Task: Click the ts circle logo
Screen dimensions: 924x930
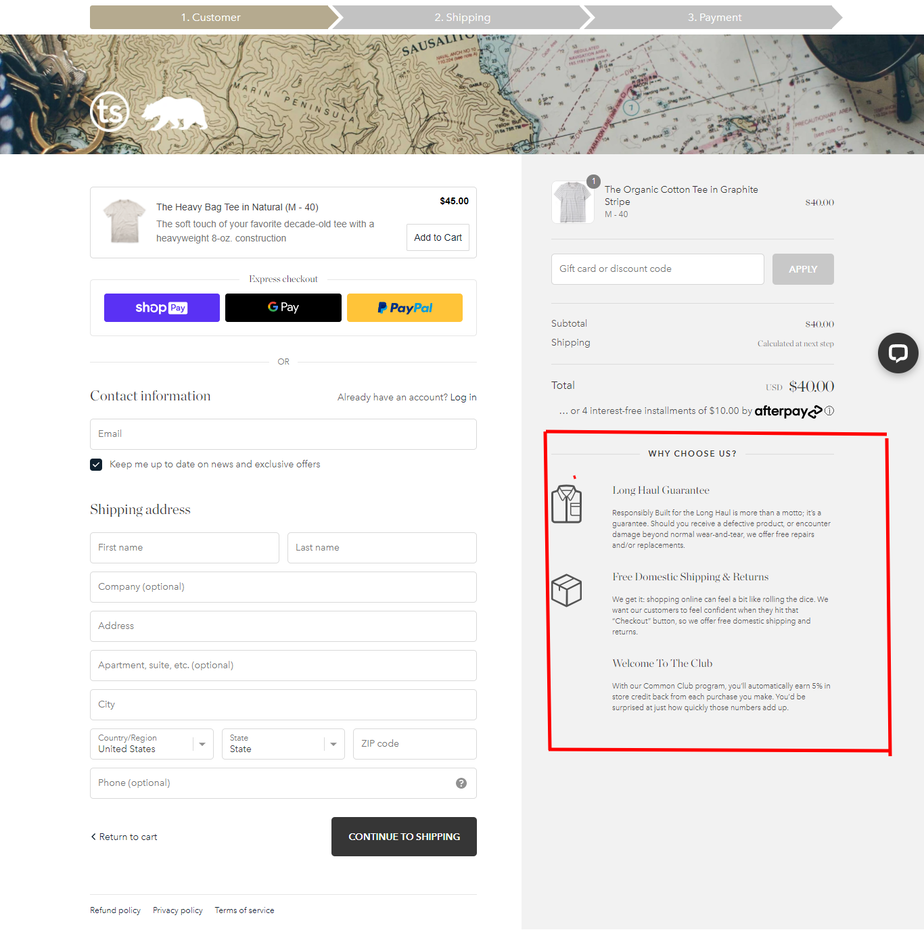Action: coord(110,112)
